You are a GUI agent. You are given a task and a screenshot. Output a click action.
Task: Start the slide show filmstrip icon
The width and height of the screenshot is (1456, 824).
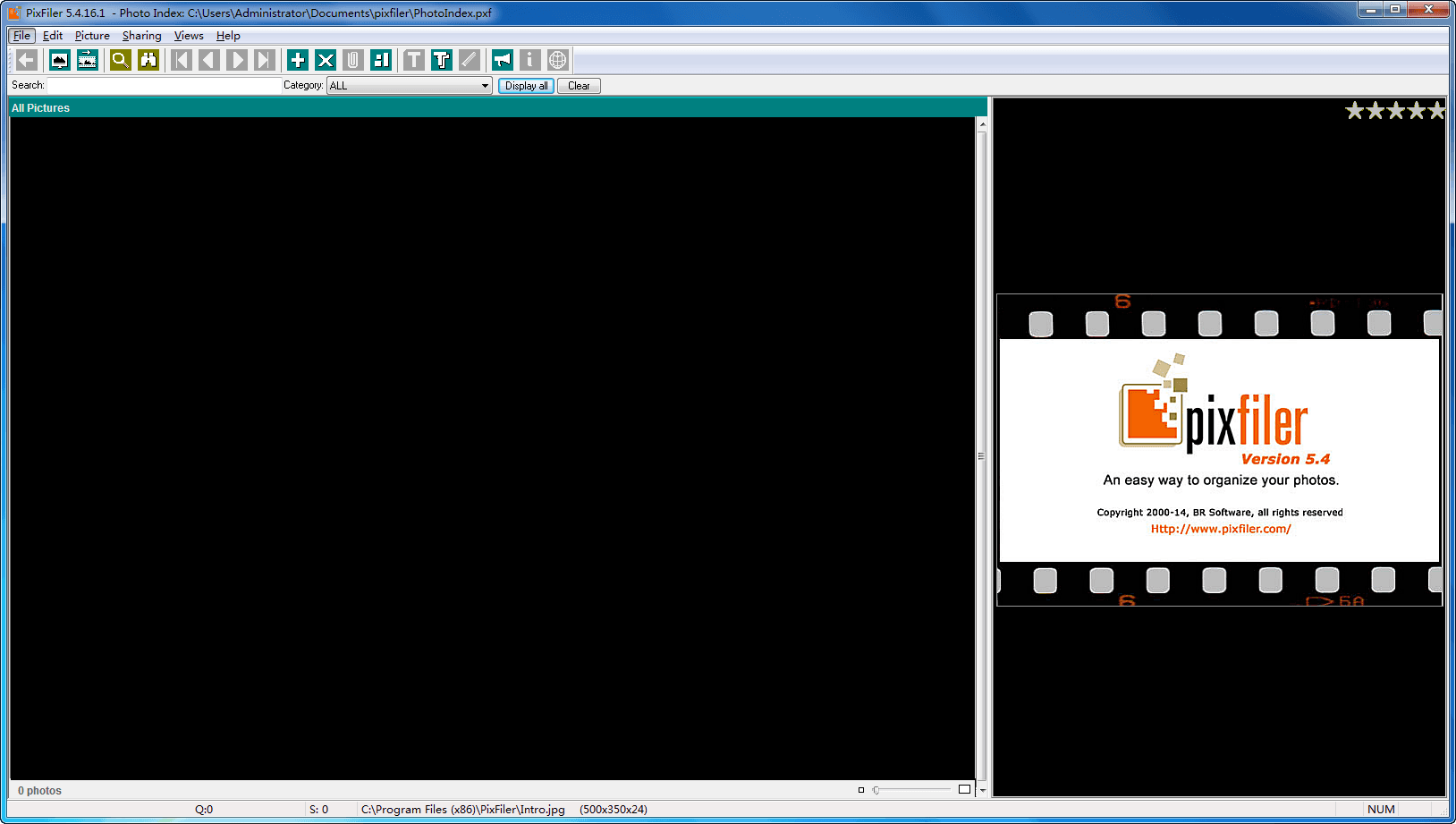[87, 60]
